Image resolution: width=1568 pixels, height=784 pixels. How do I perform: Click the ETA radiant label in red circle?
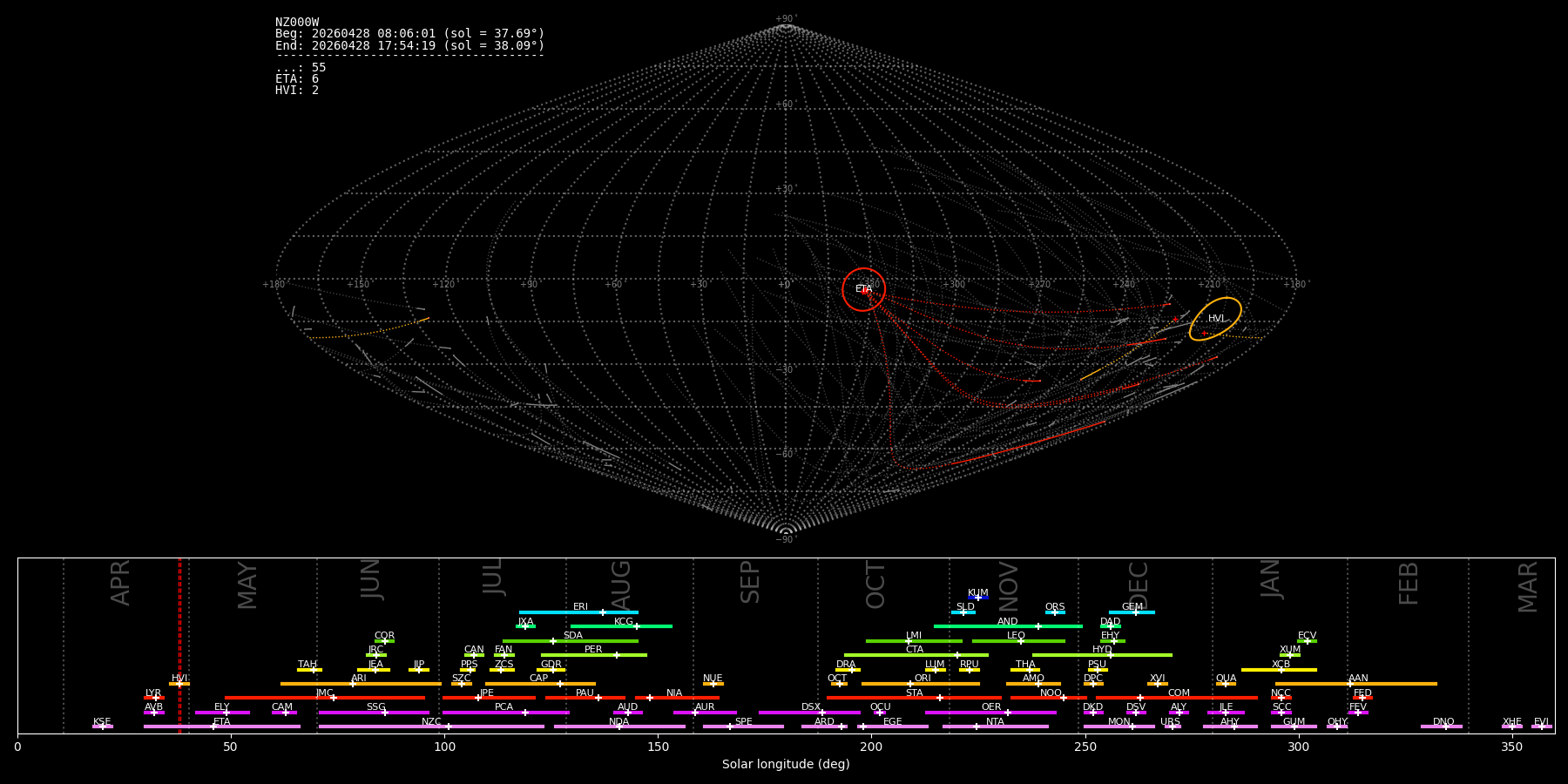pos(863,289)
